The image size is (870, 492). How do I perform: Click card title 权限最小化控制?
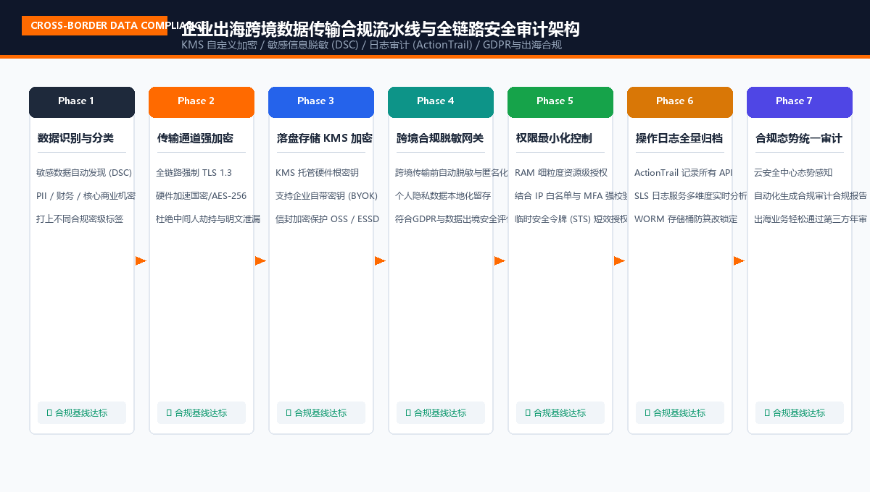click(x=554, y=138)
